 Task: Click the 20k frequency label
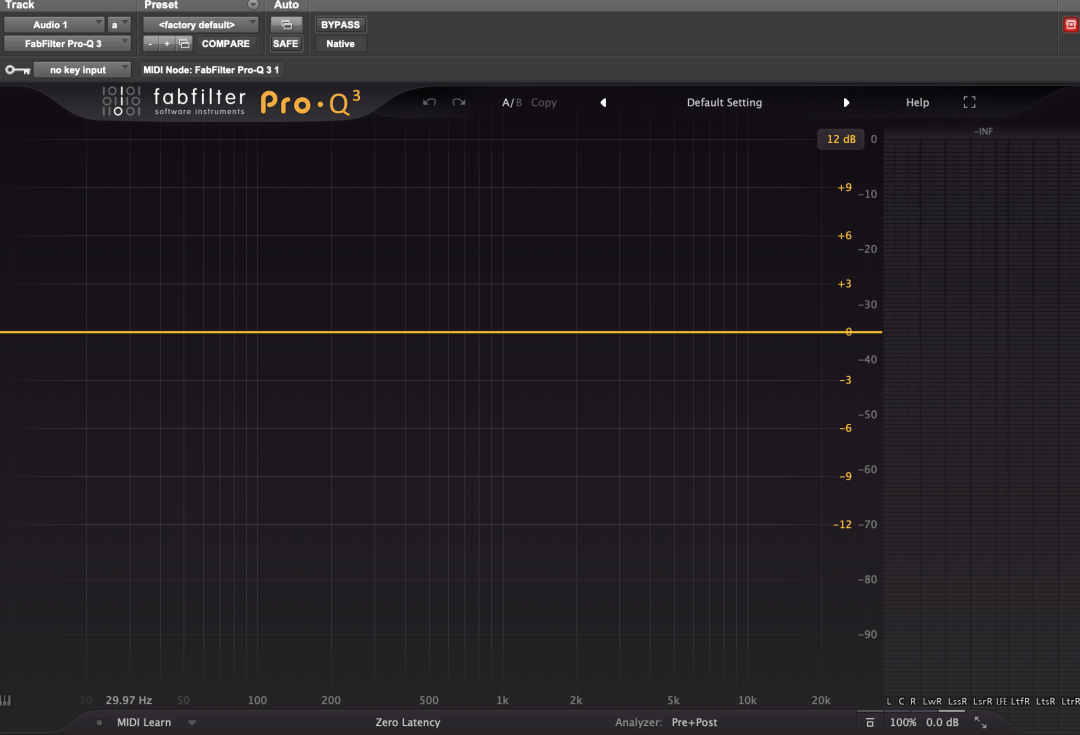820,700
